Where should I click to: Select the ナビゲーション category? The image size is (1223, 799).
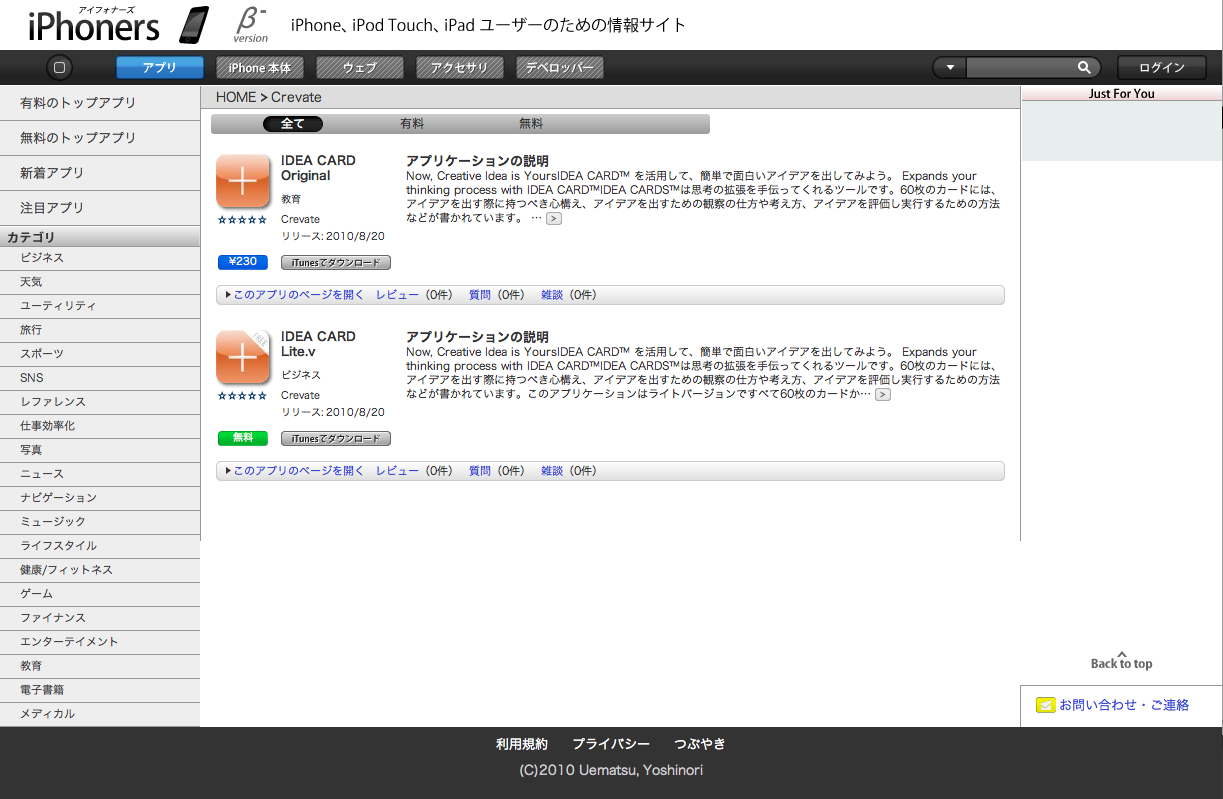point(100,498)
